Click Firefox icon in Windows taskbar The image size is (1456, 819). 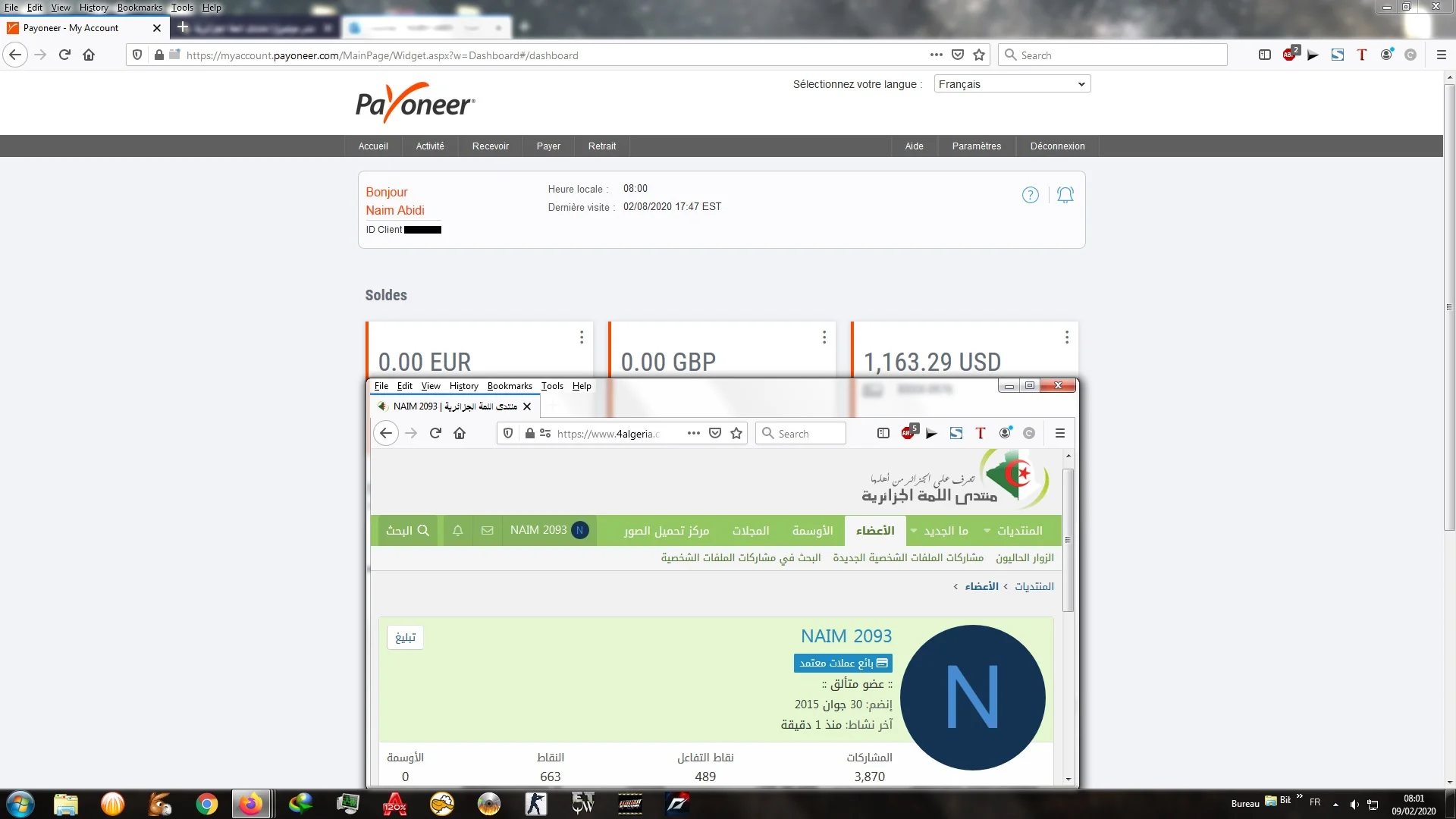point(250,804)
